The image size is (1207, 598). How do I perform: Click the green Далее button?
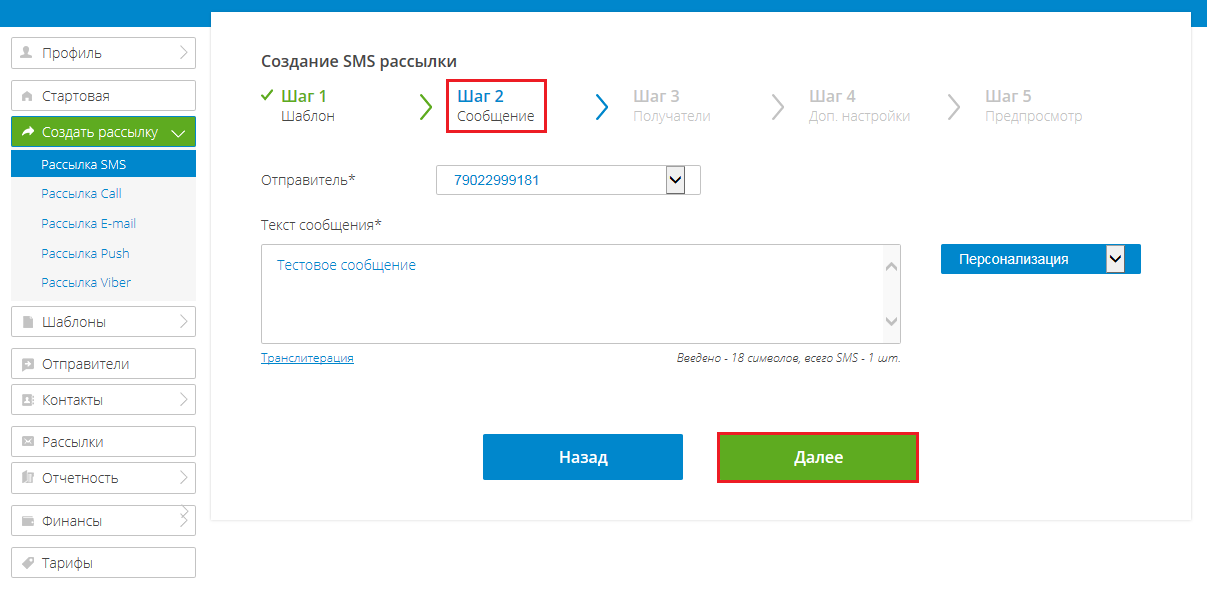click(818, 457)
